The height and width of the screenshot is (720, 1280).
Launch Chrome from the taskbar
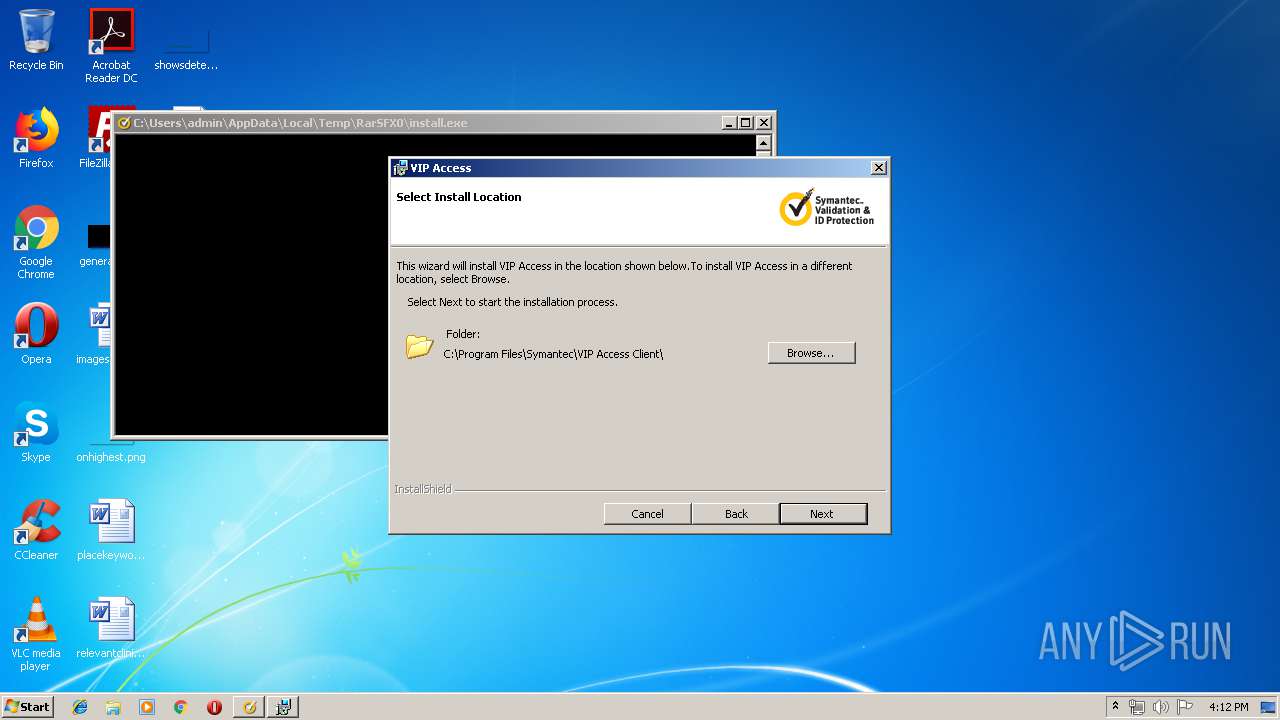click(181, 707)
